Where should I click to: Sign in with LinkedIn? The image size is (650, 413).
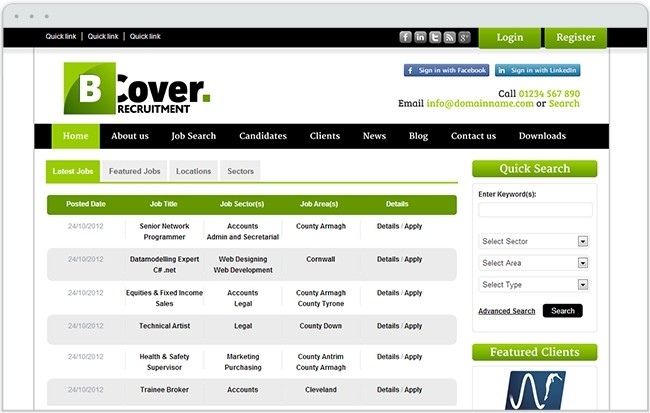click(x=538, y=70)
